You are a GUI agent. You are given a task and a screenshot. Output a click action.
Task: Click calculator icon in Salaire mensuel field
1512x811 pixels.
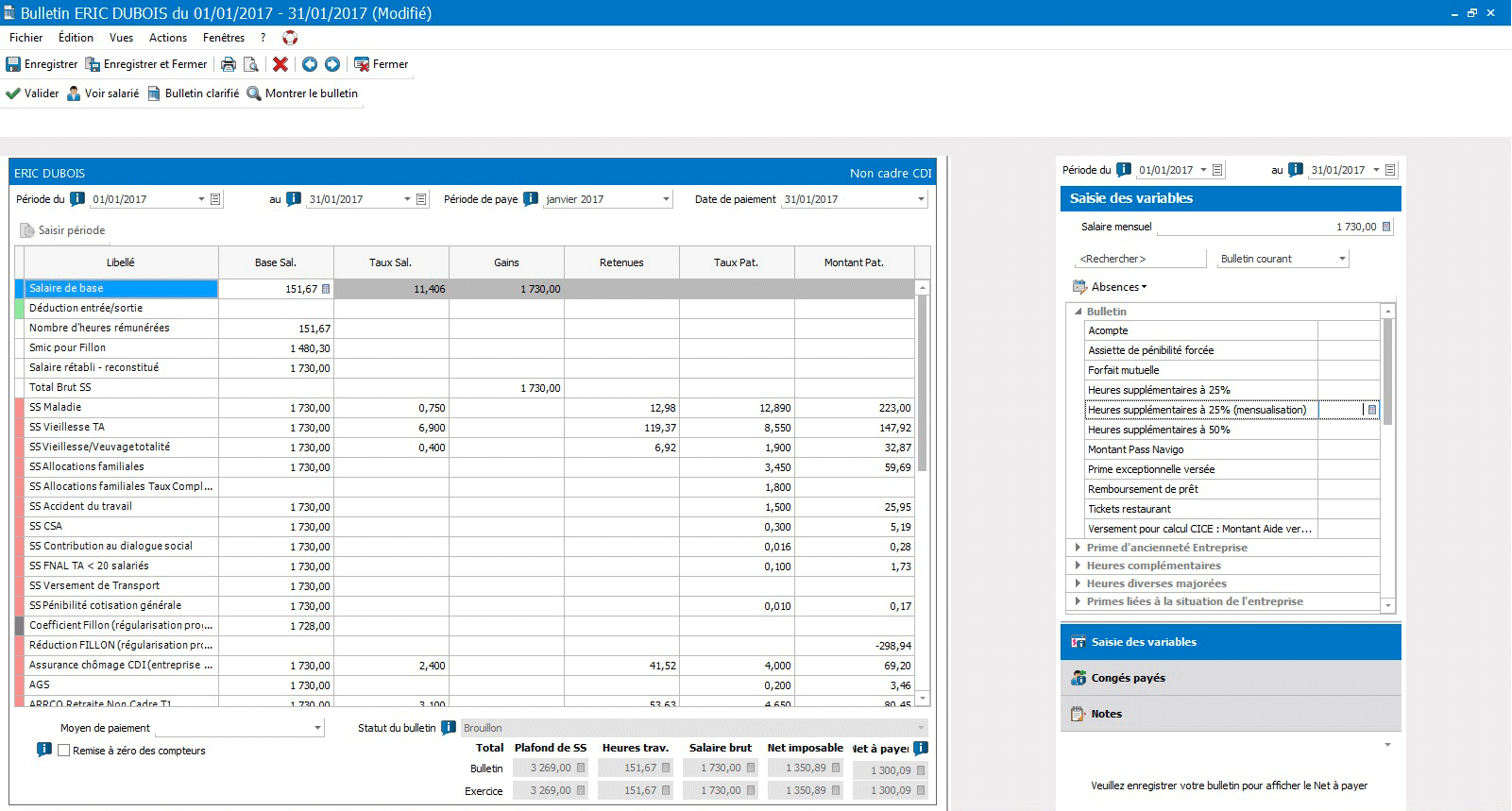(1385, 227)
